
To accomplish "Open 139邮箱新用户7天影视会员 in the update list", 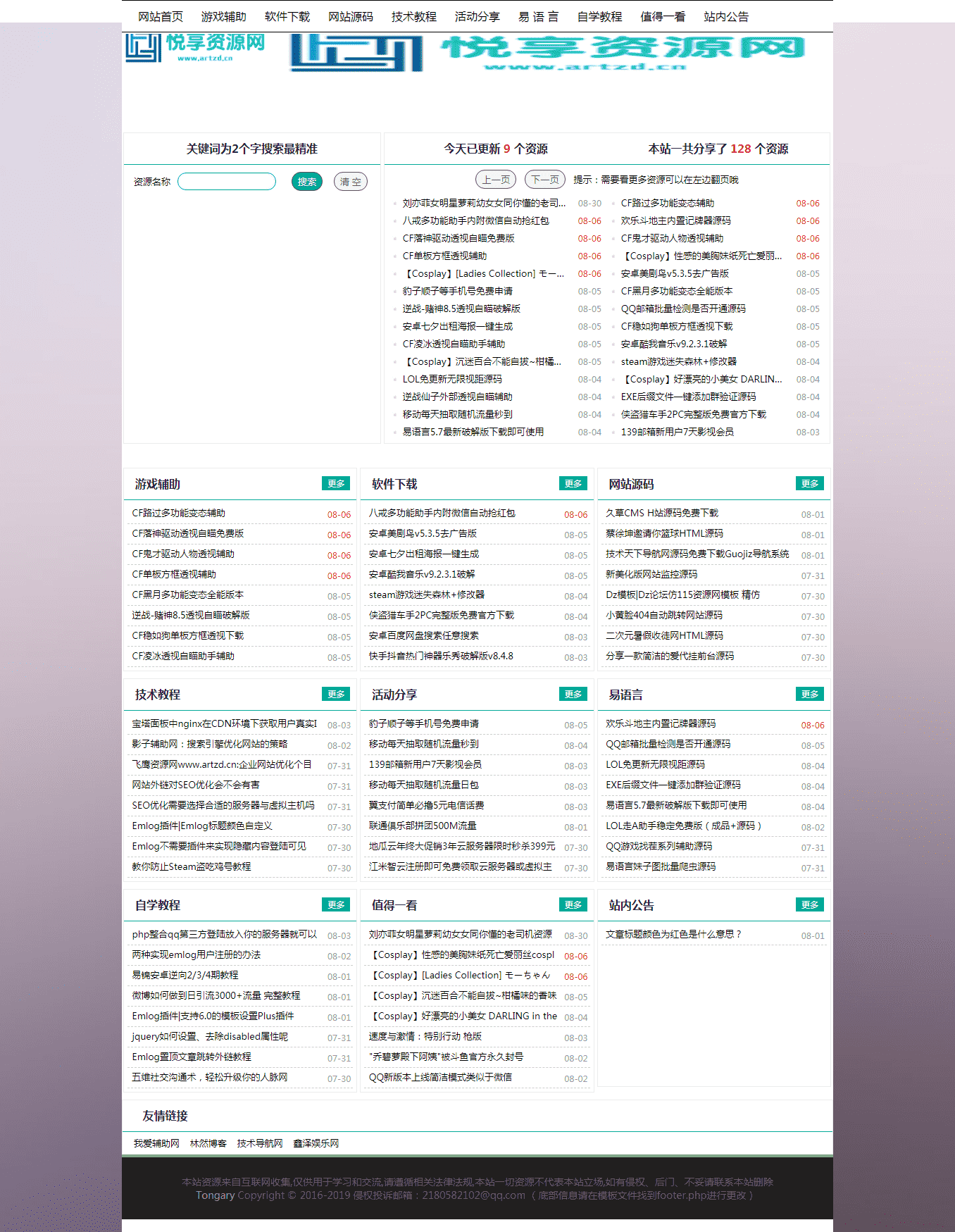I will tap(677, 432).
